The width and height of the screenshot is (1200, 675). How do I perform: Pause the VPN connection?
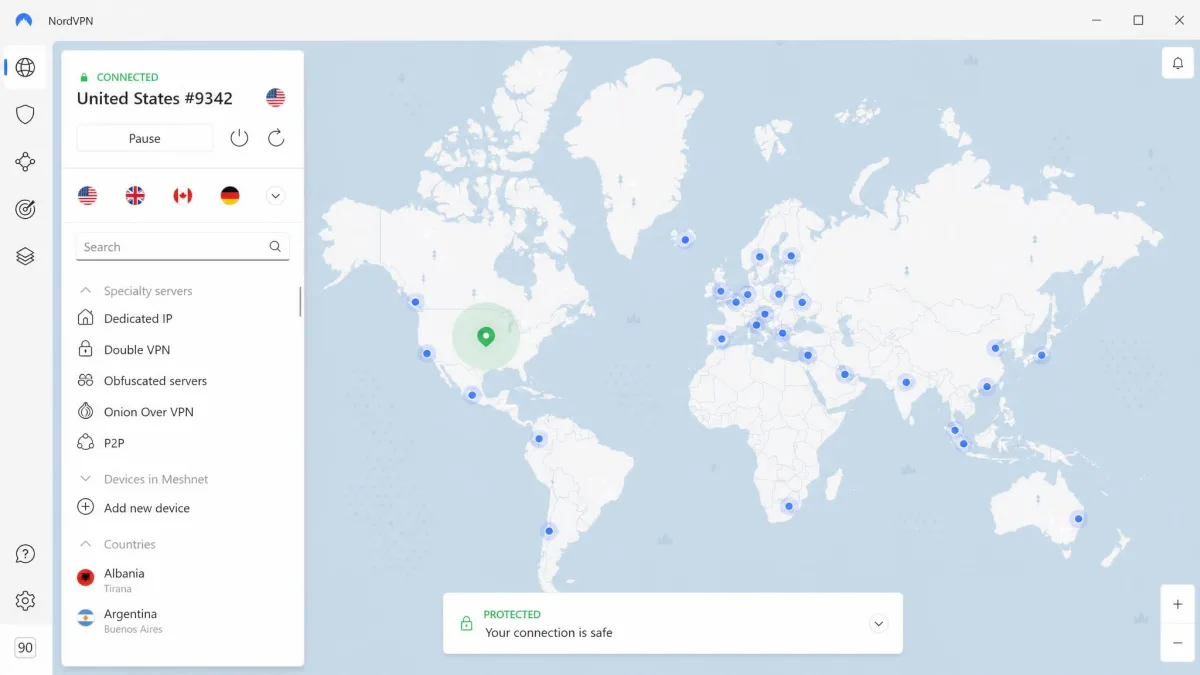tap(145, 138)
